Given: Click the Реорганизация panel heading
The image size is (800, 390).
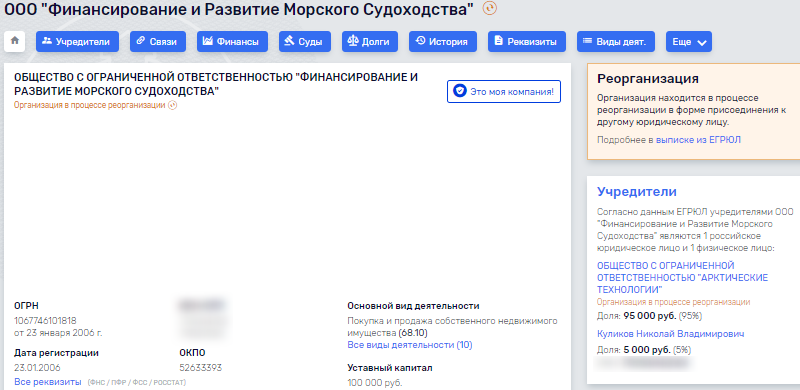Looking at the screenshot, I should (648, 79).
